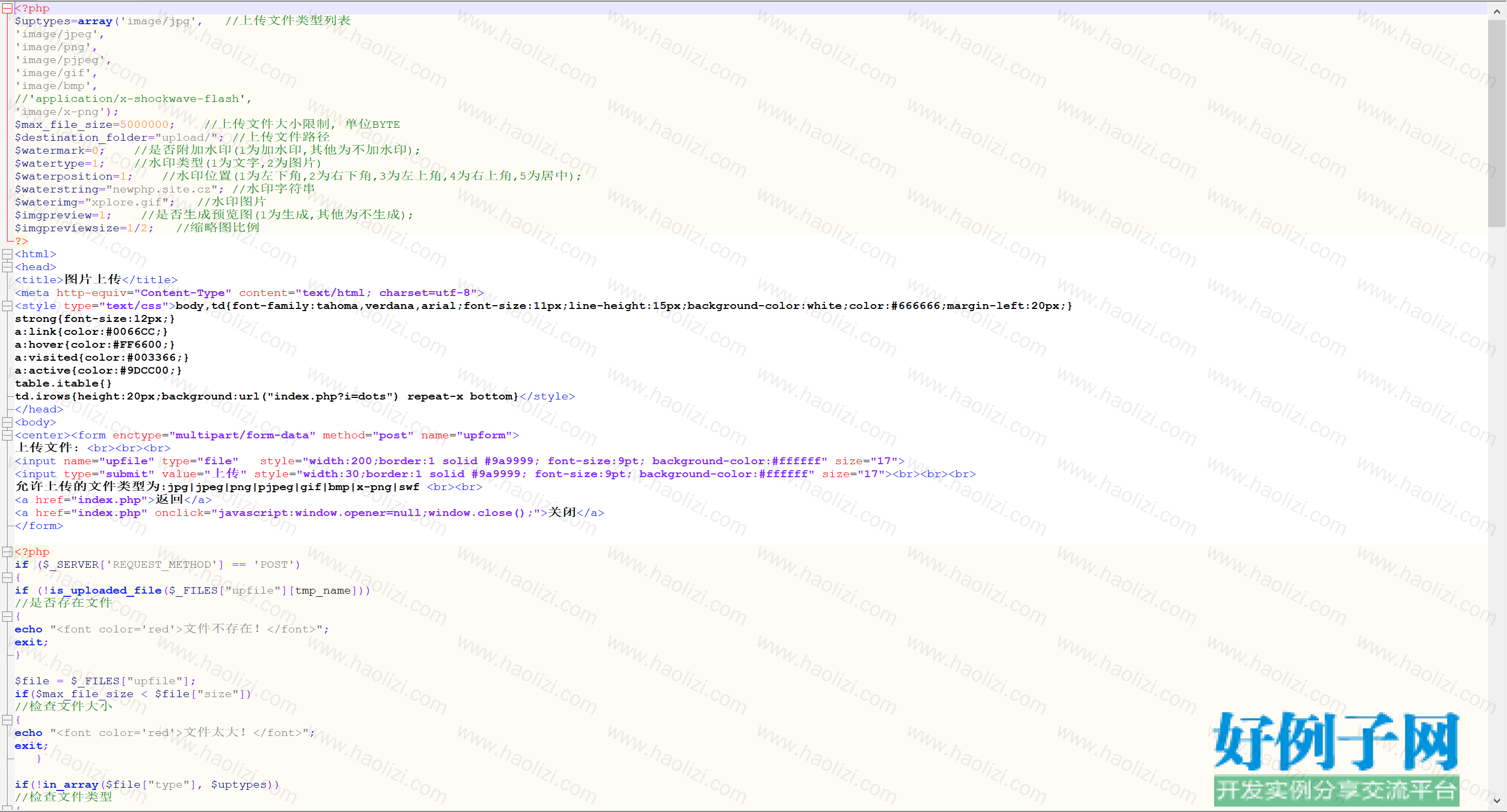Click the if (!is_uploaded_file line

point(193,590)
